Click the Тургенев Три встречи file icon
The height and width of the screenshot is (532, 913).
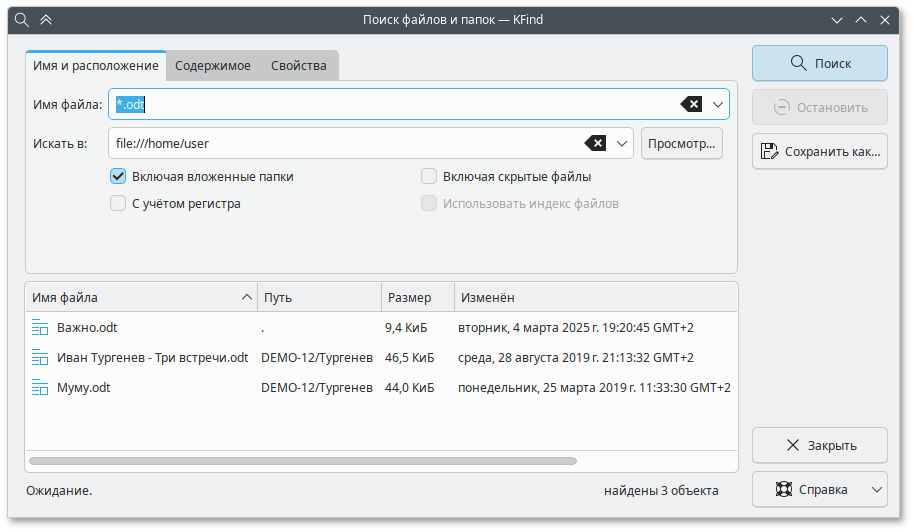(x=40, y=357)
